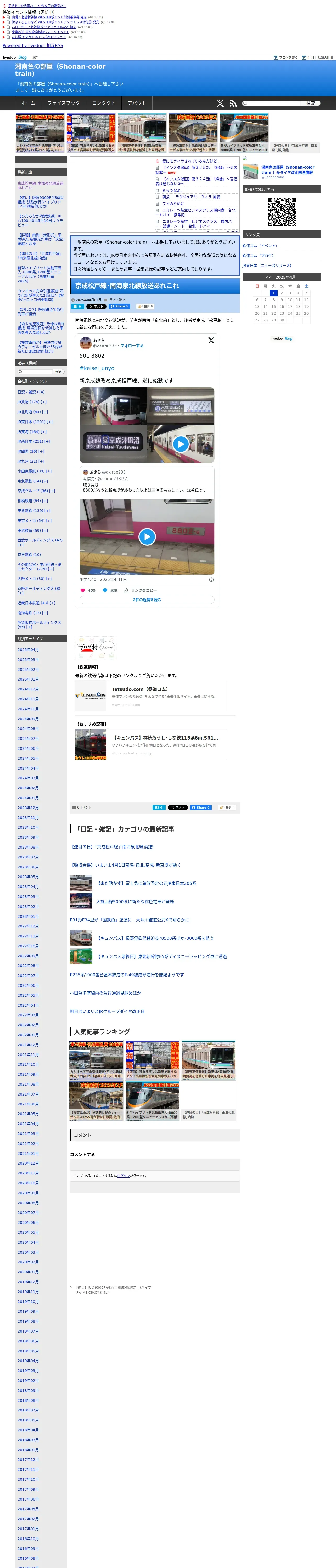Viewport: 336px width, 1568px height.
Task: Open the 2025年03月 monthly archive
Action: point(28,659)
